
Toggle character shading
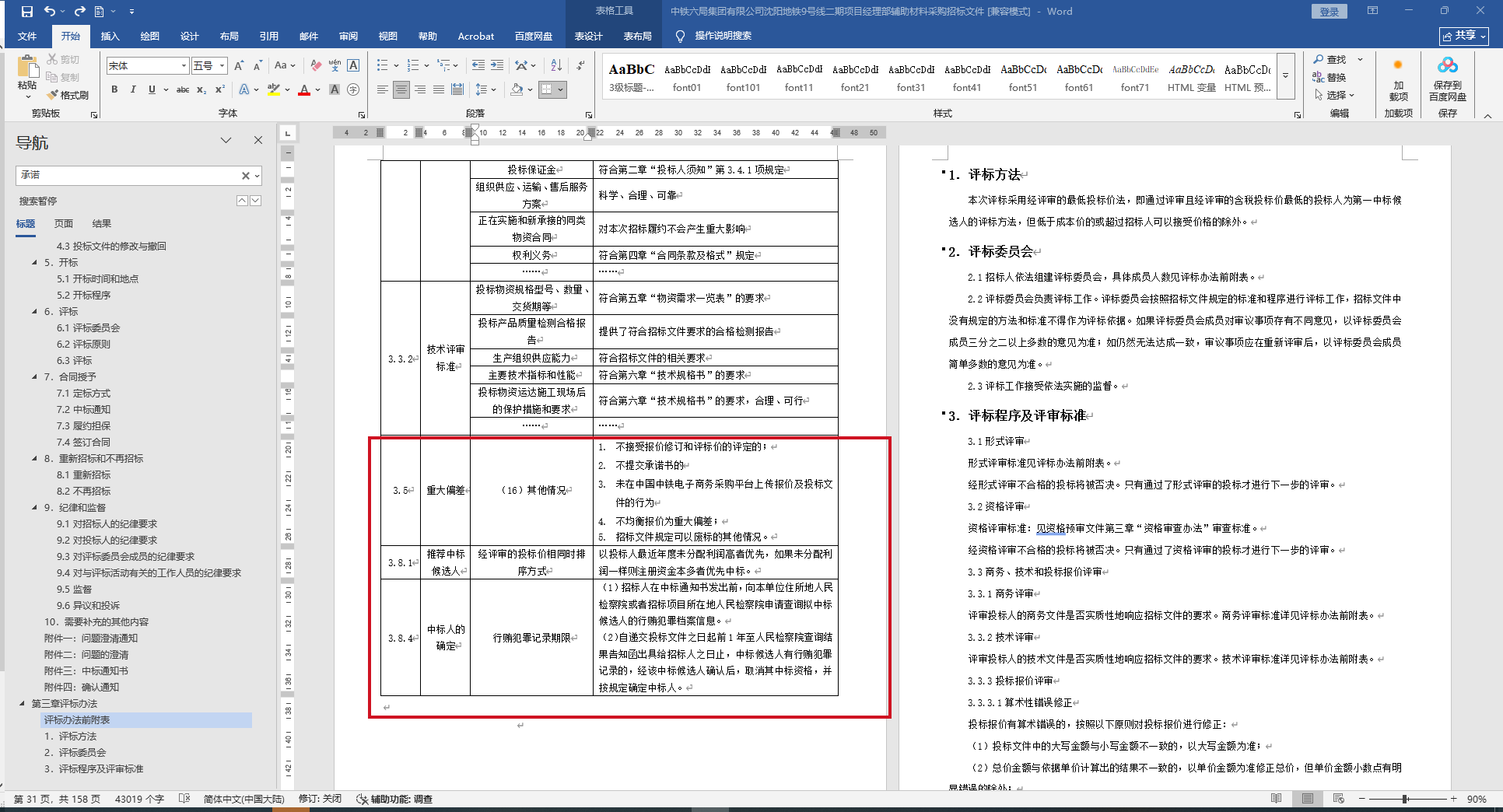[x=335, y=89]
